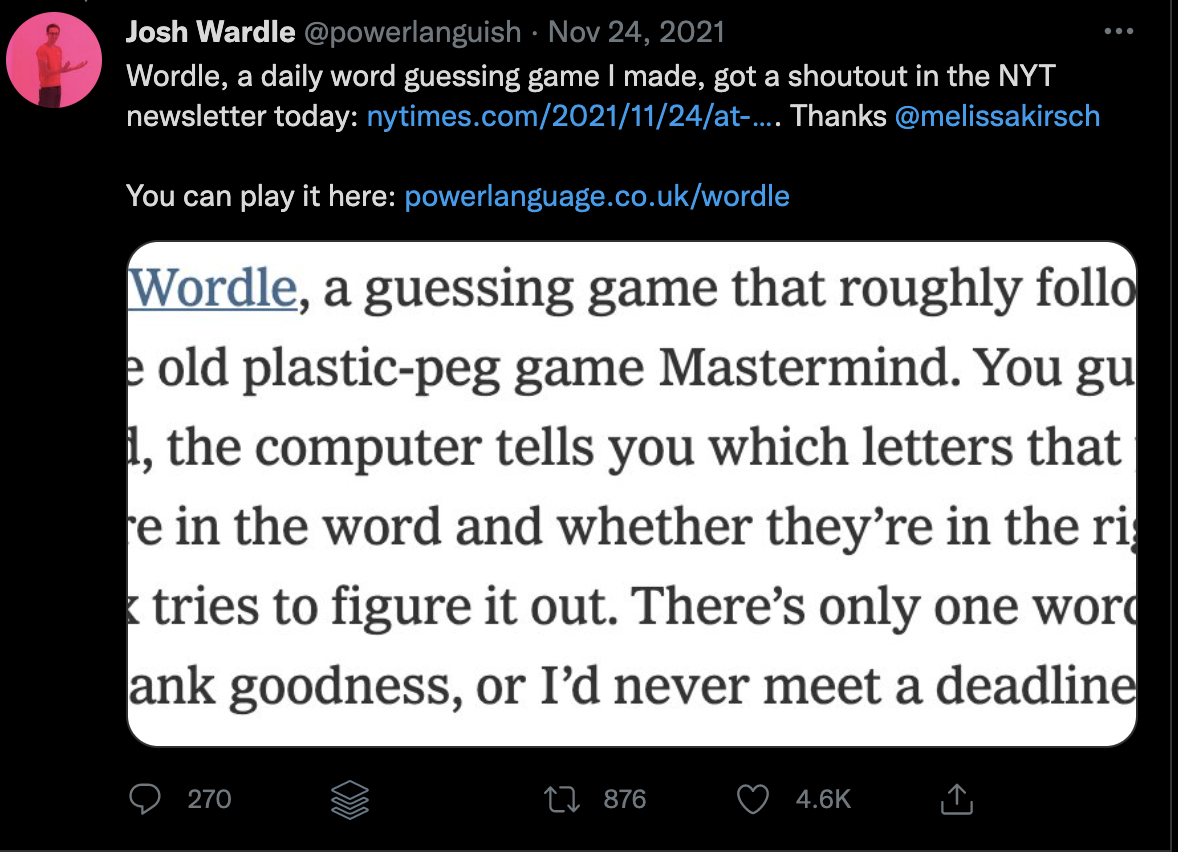
Task: Click the reply speech bubble icon
Action: pos(145,799)
